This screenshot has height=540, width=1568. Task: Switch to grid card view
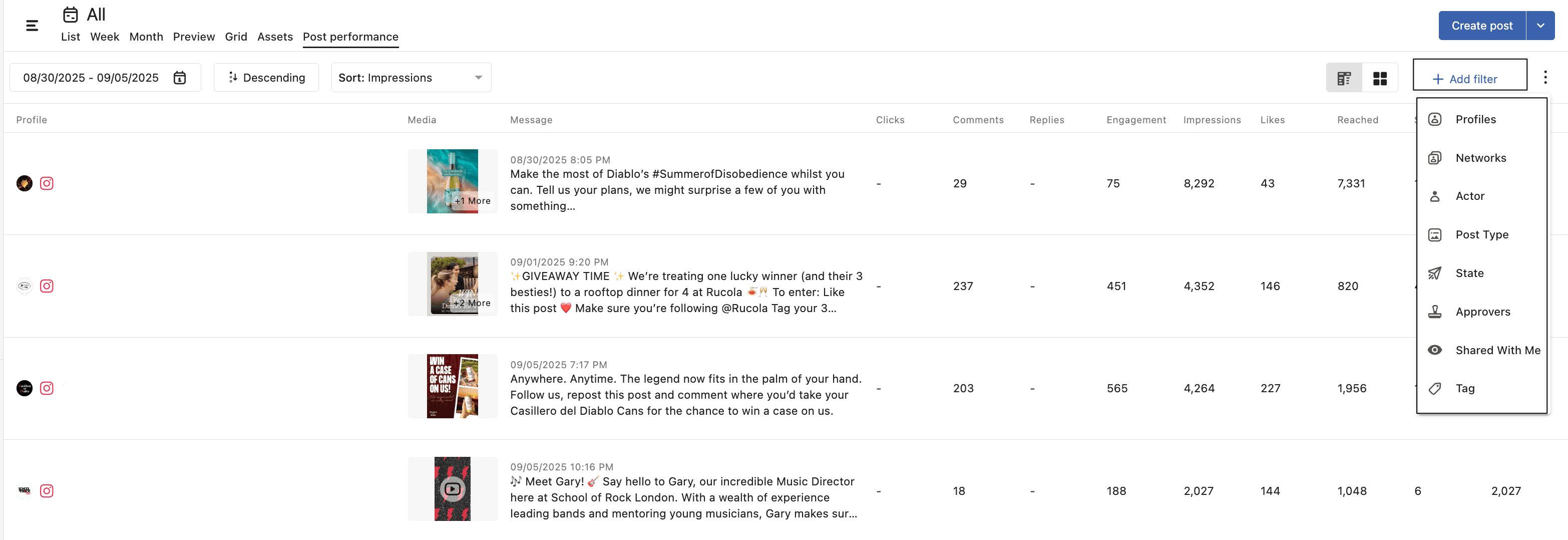click(1379, 78)
